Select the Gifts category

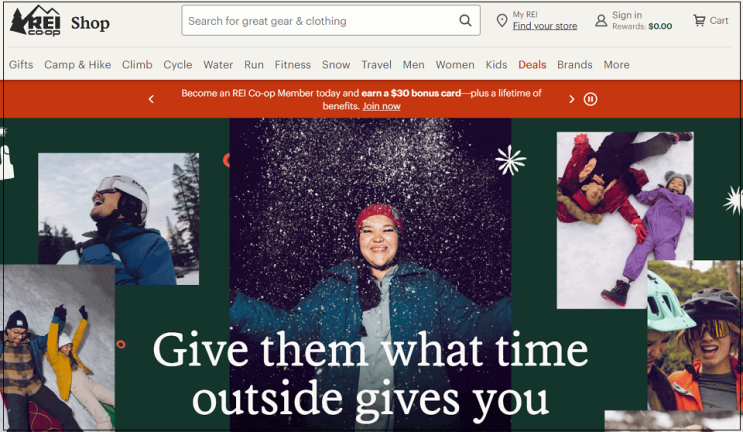point(21,64)
